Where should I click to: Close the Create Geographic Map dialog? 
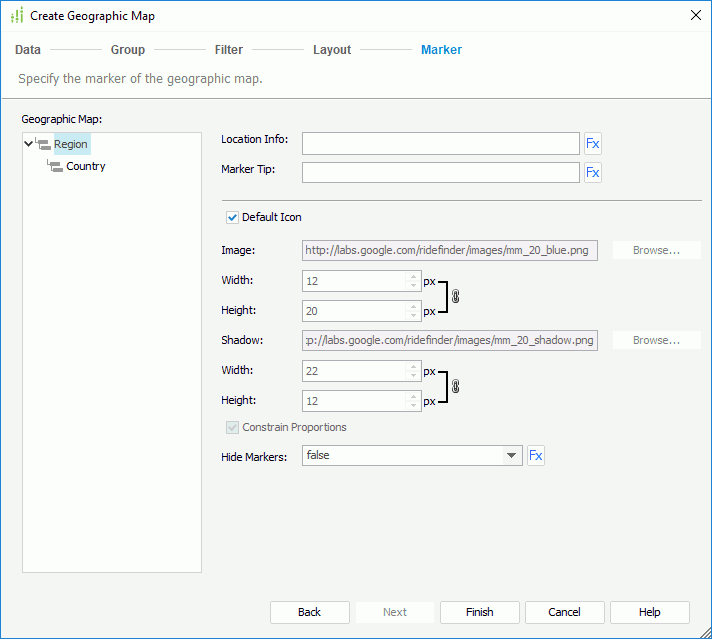click(696, 15)
